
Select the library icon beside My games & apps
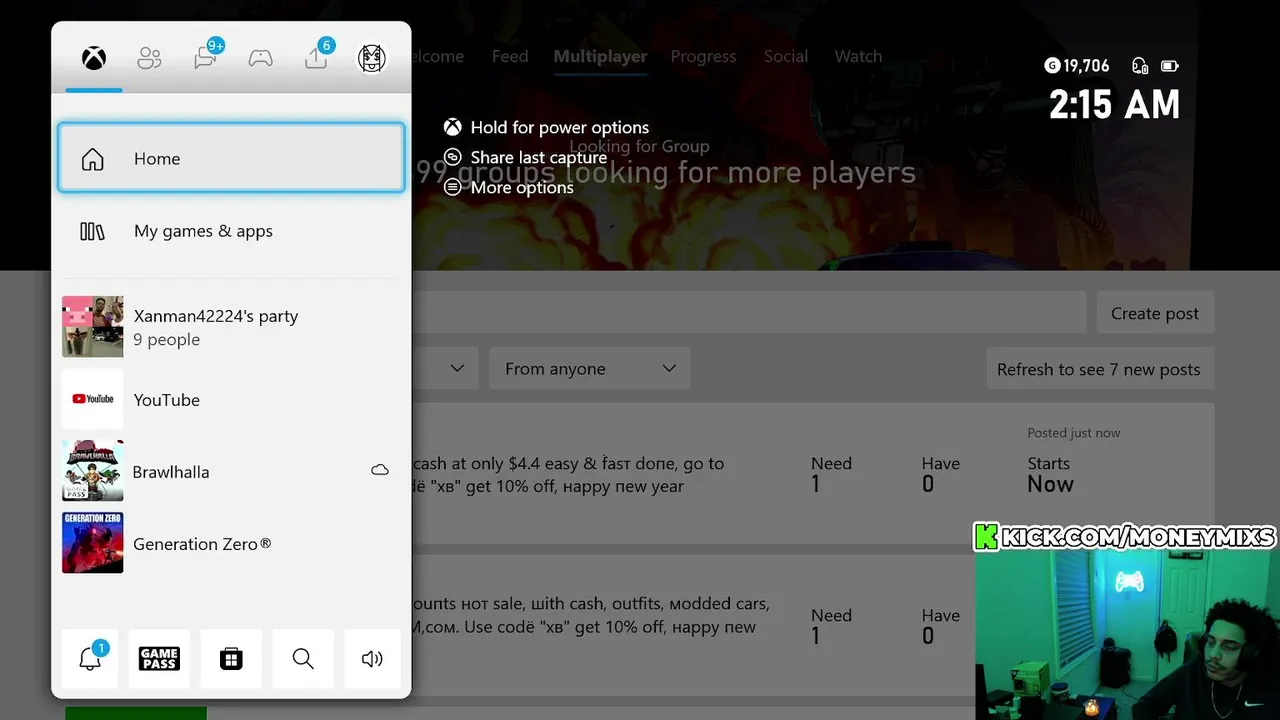tap(92, 231)
